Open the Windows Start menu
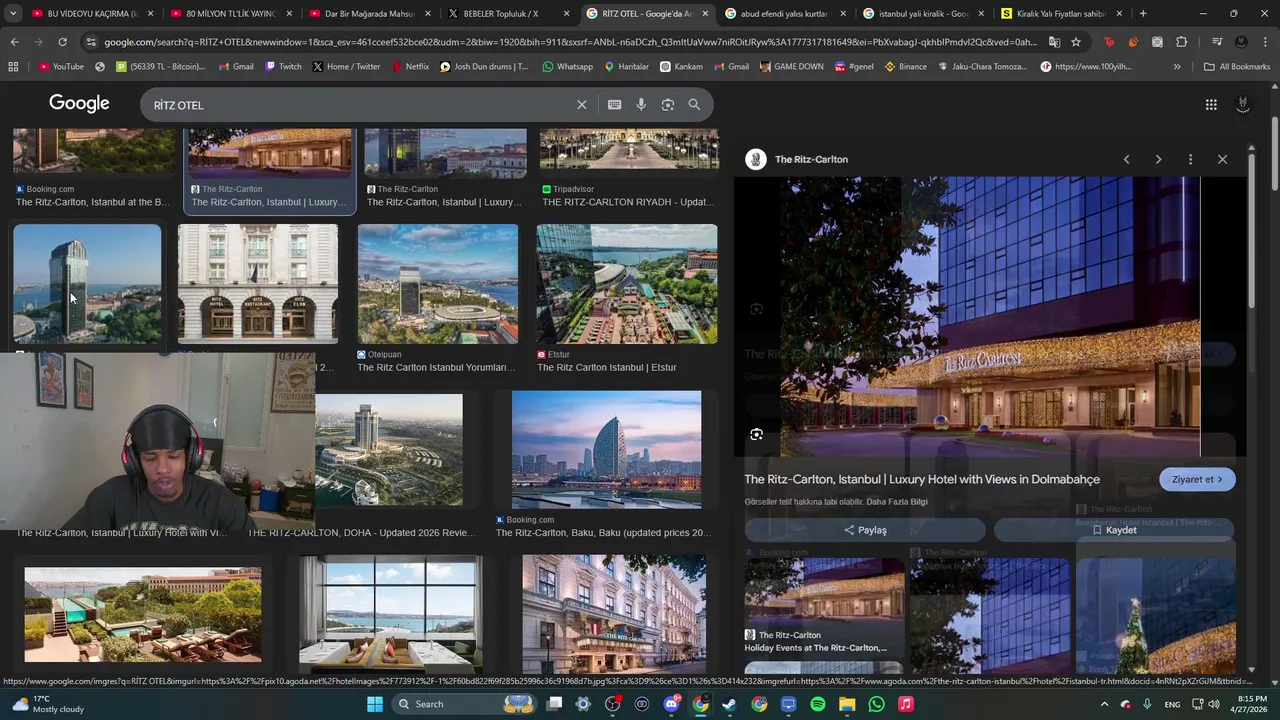This screenshot has height=720, width=1280. [374, 704]
